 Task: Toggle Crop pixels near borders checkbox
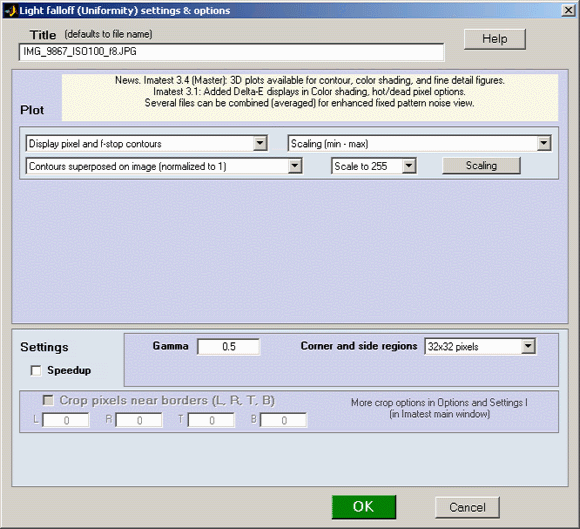tap(48, 400)
